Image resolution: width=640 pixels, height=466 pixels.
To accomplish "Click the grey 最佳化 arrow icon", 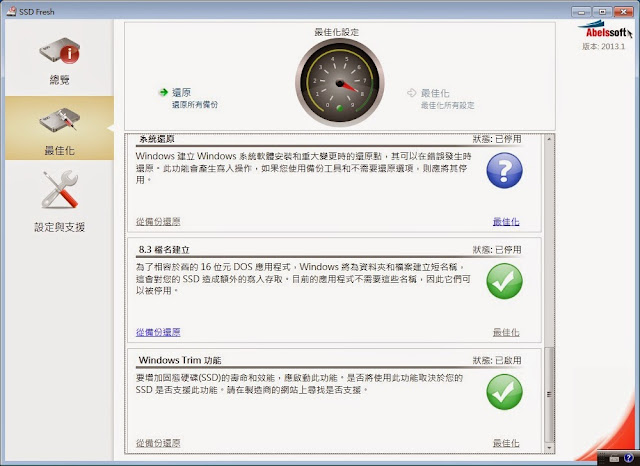I will 411,93.
